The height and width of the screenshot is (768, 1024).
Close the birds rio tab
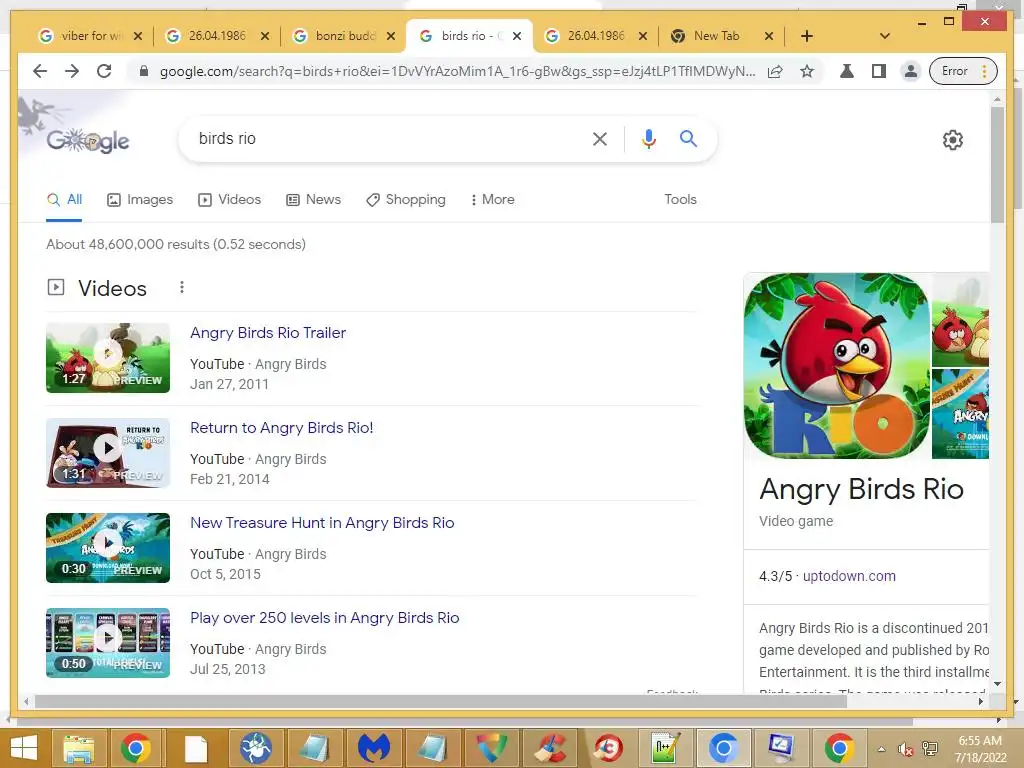[517, 36]
